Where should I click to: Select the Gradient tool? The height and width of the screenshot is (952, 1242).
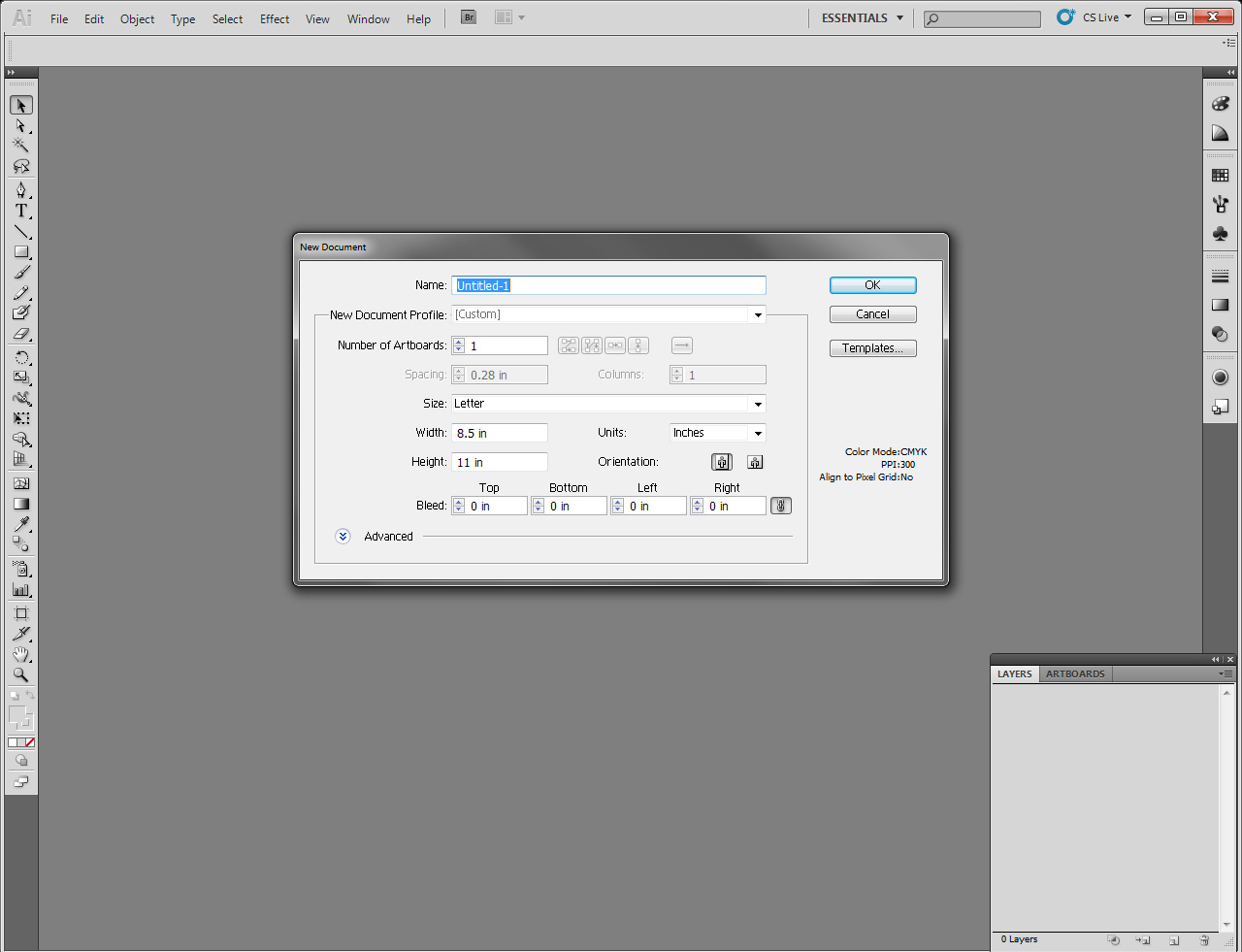pyautogui.click(x=21, y=504)
